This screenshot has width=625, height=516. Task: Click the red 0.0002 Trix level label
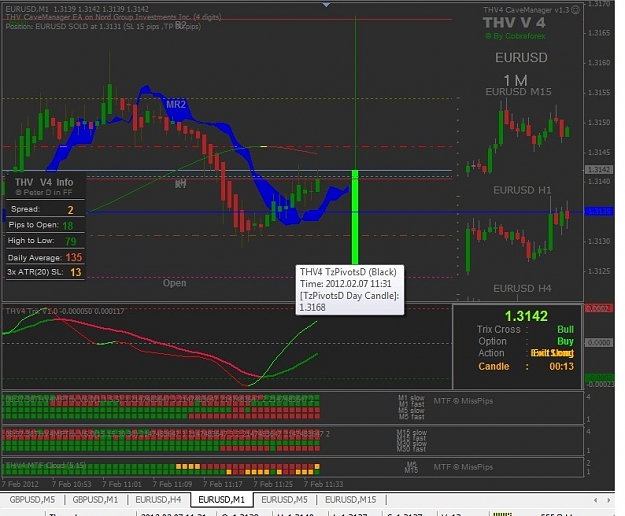[x=599, y=308]
